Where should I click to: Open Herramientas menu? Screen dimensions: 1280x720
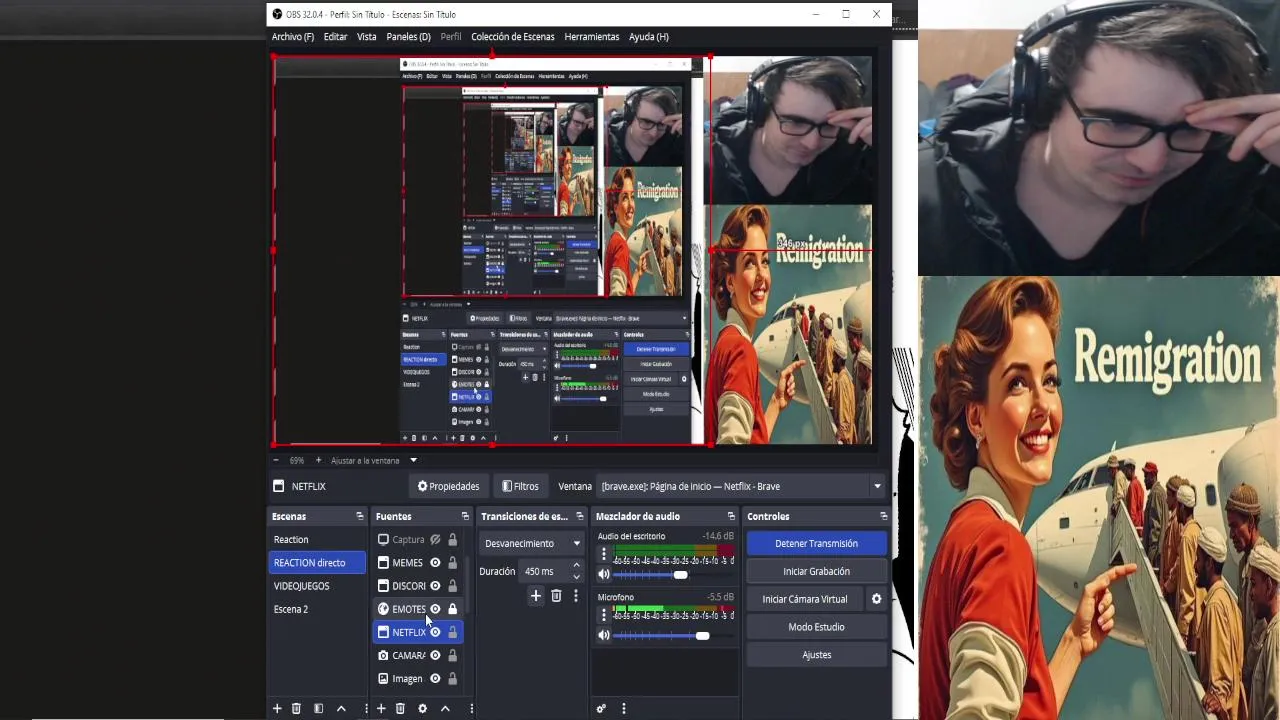592,36
